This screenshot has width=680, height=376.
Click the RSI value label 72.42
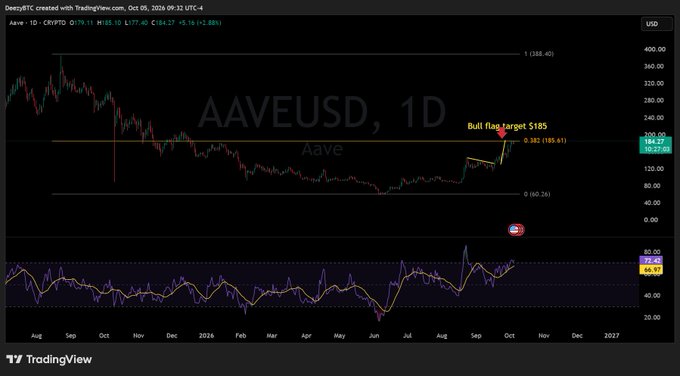point(650,260)
